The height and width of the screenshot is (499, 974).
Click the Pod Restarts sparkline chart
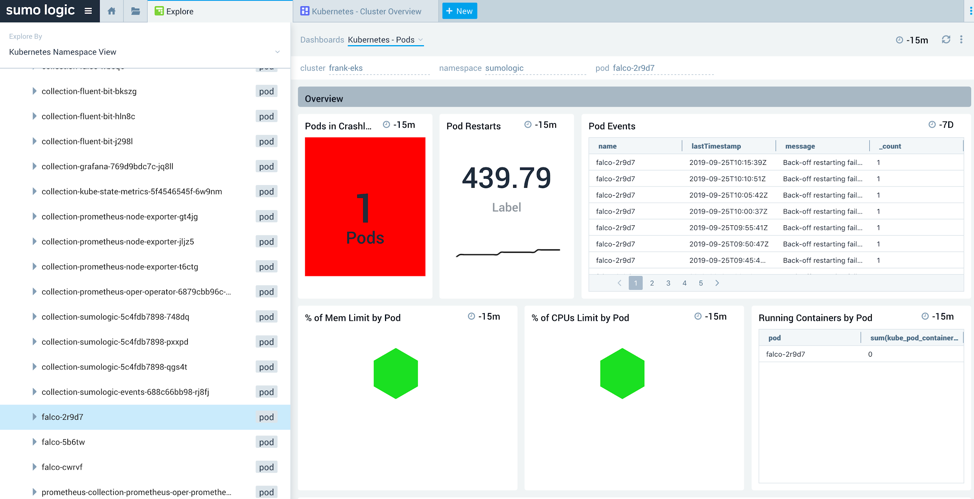click(x=508, y=252)
